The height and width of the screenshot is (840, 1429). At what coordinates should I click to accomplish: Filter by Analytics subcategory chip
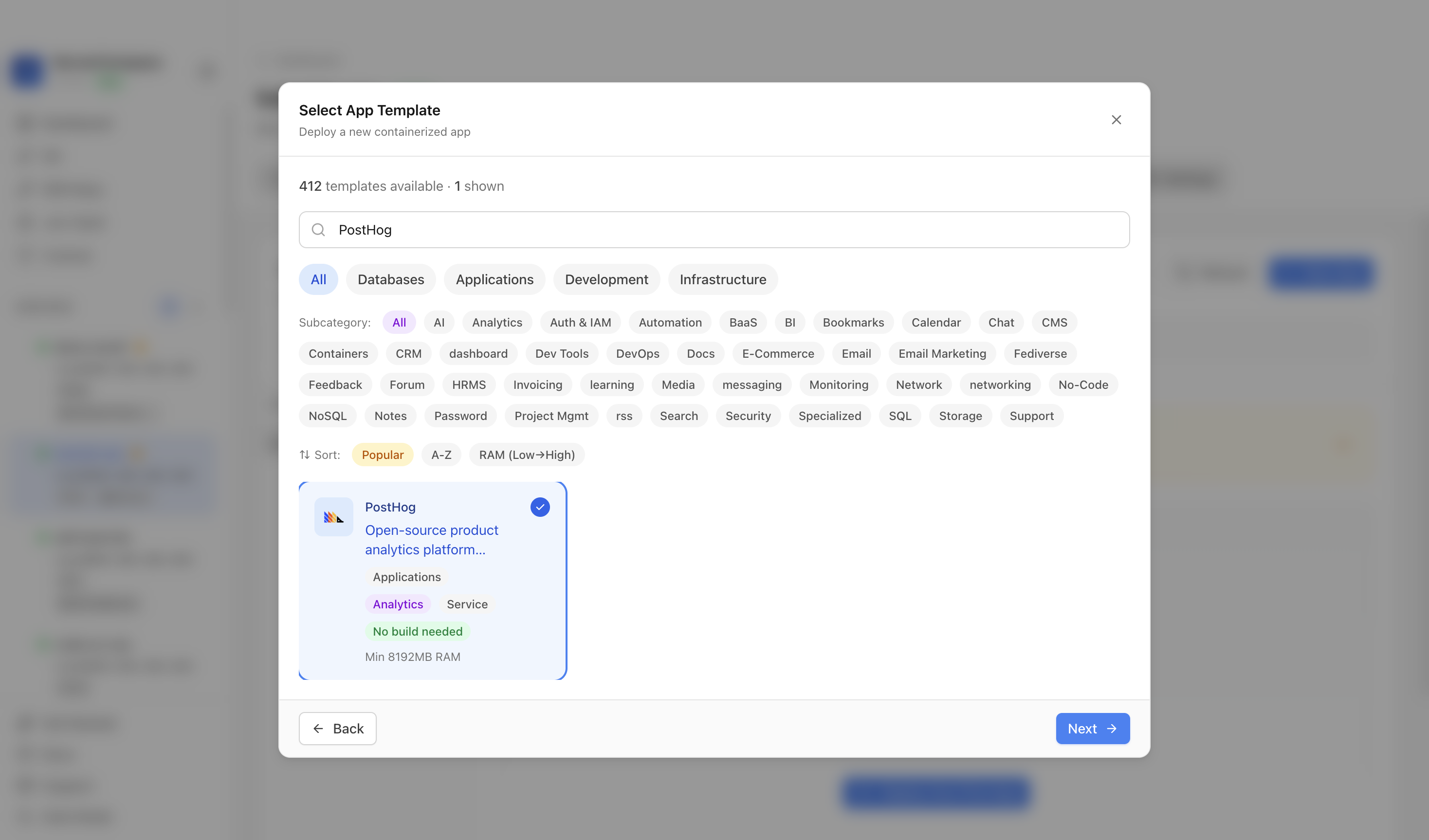tap(497, 322)
